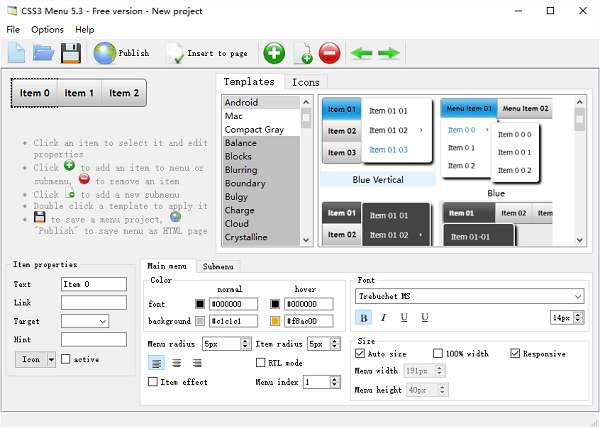Click the Add submenu icon
The image size is (600, 428).
tap(302, 54)
